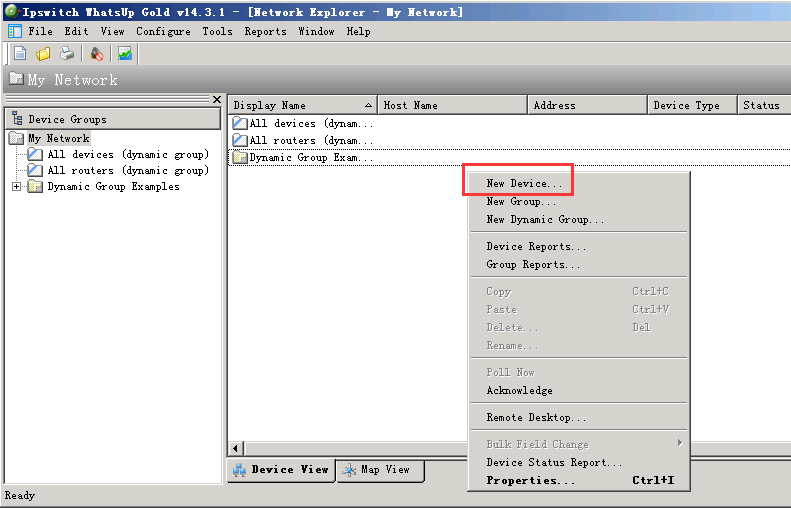Click the Device Groups tree icon
The image size is (791, 508).
tap(16, 119)
